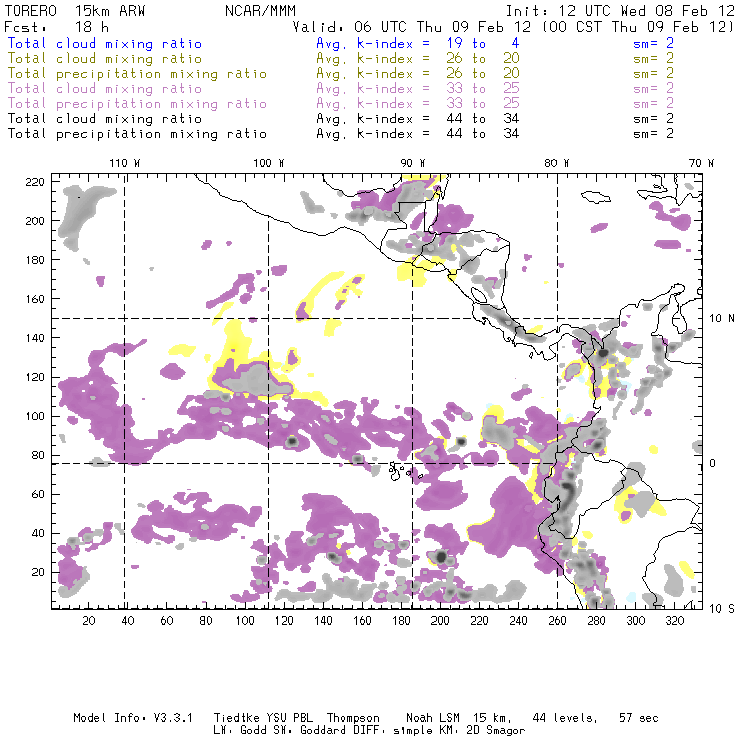Click the "110 W" longitude label
This screenshot has height=740, width=740.
point(125,163)
